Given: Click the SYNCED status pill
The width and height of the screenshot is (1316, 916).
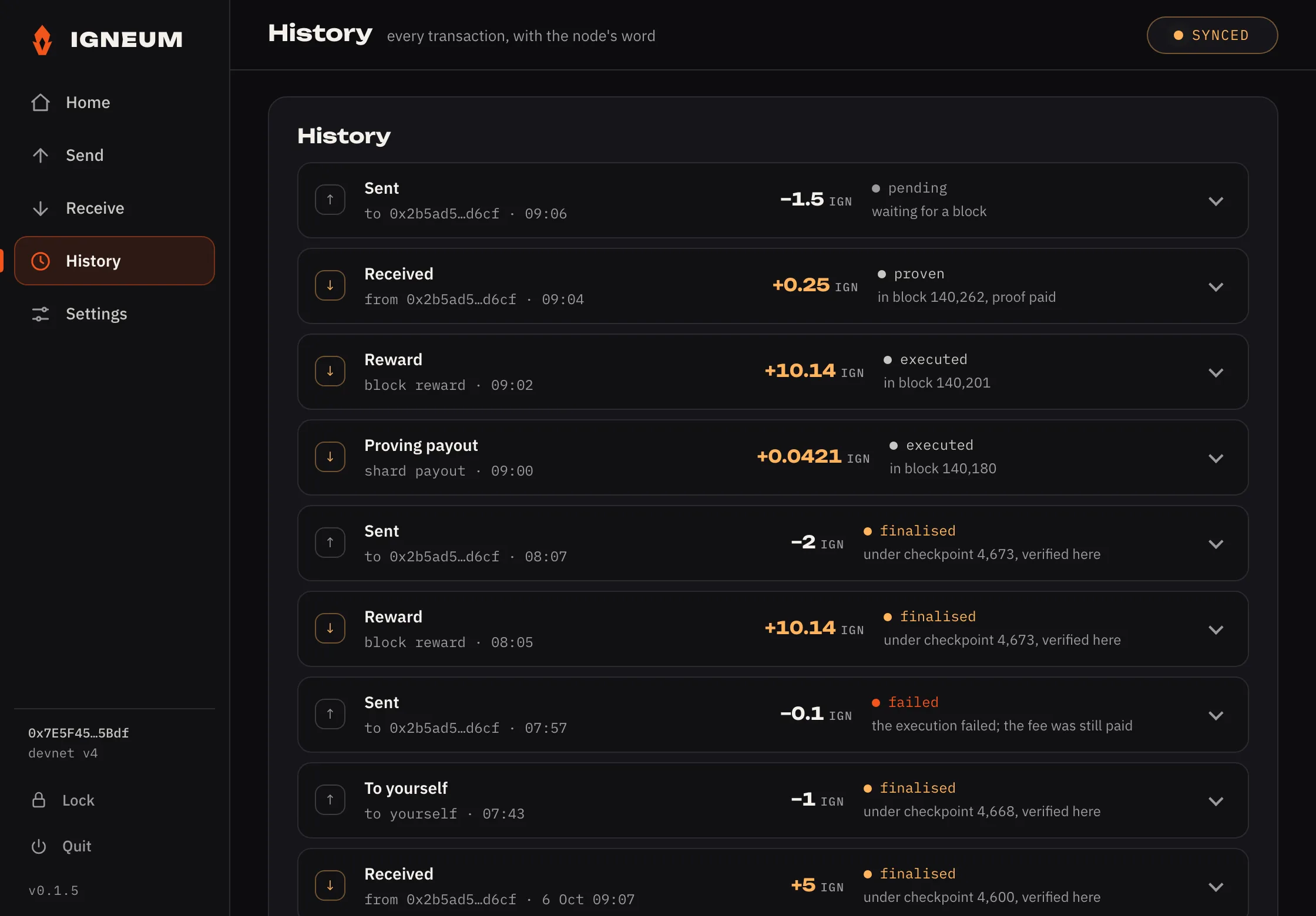Looking at the screenshot, I should tap(1212, 35).
